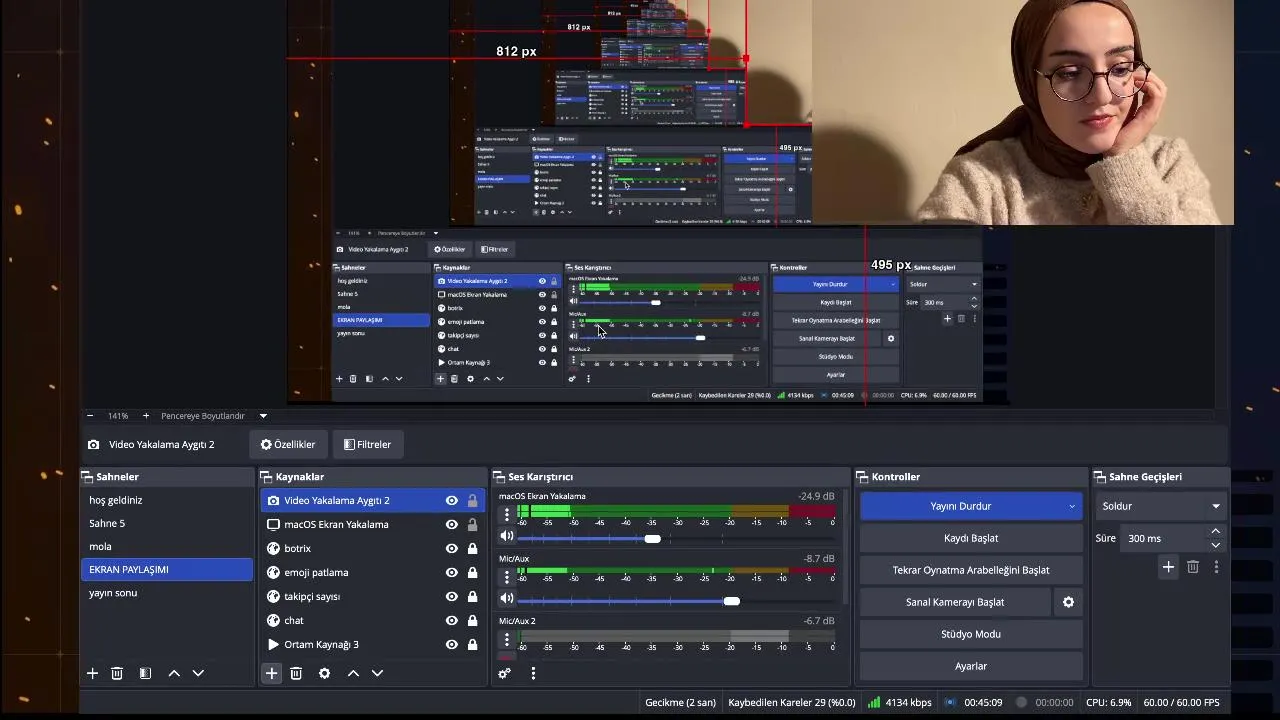Select macOS Ekran Yakalama source row

tap(373, 525)
